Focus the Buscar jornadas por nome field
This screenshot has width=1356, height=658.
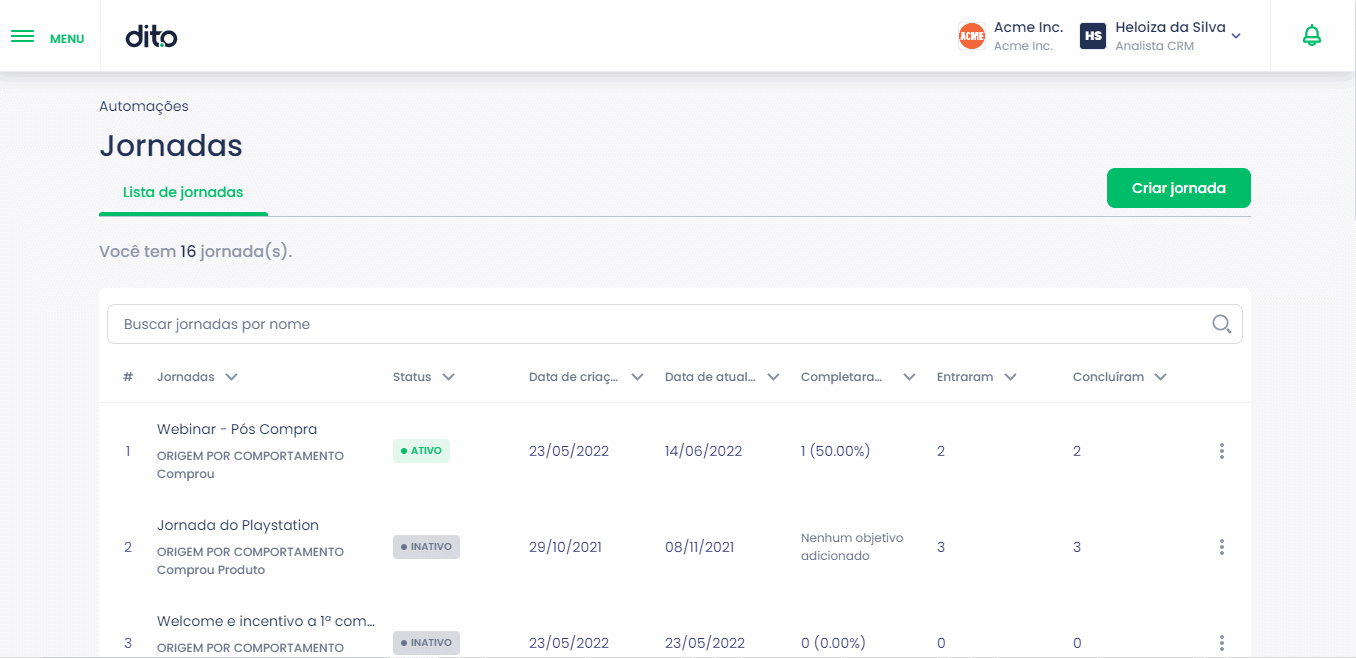tap(674, 324)
